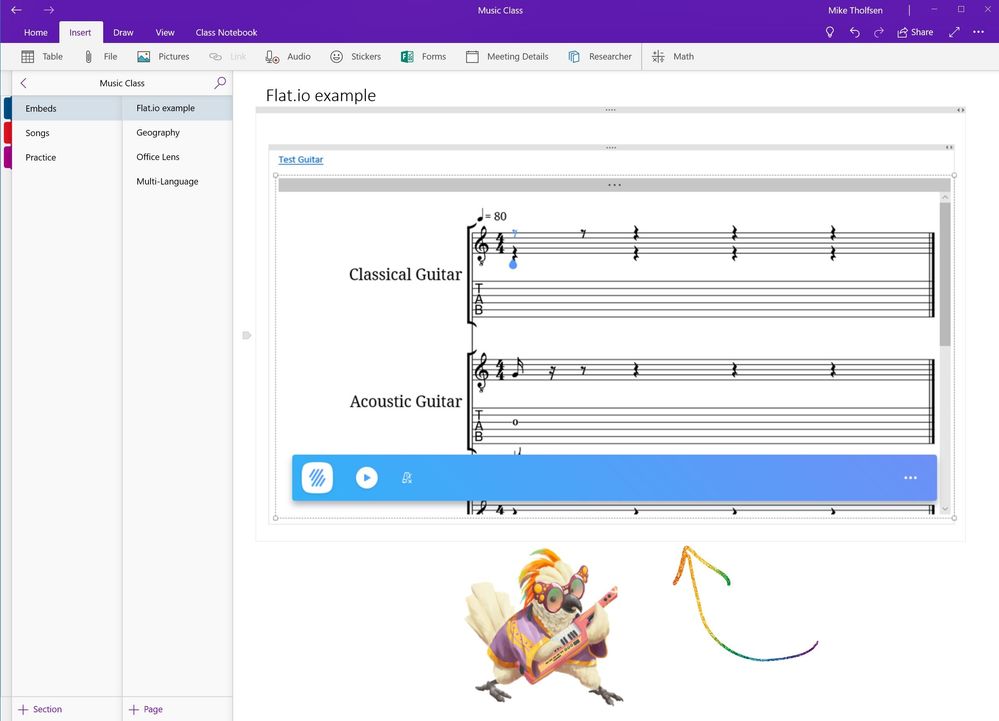This screenshot has height=721, width=999.
Task: Insert a Forms quiz
Action: coord(423,57)
